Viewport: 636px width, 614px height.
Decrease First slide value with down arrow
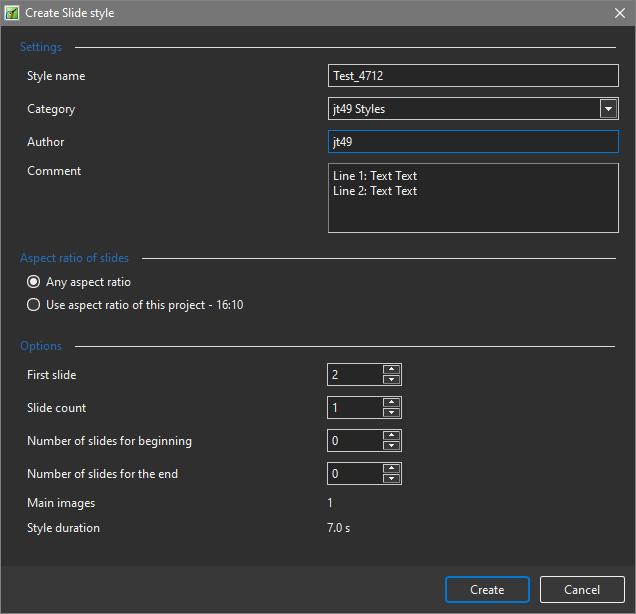click(x=392, y=380)
